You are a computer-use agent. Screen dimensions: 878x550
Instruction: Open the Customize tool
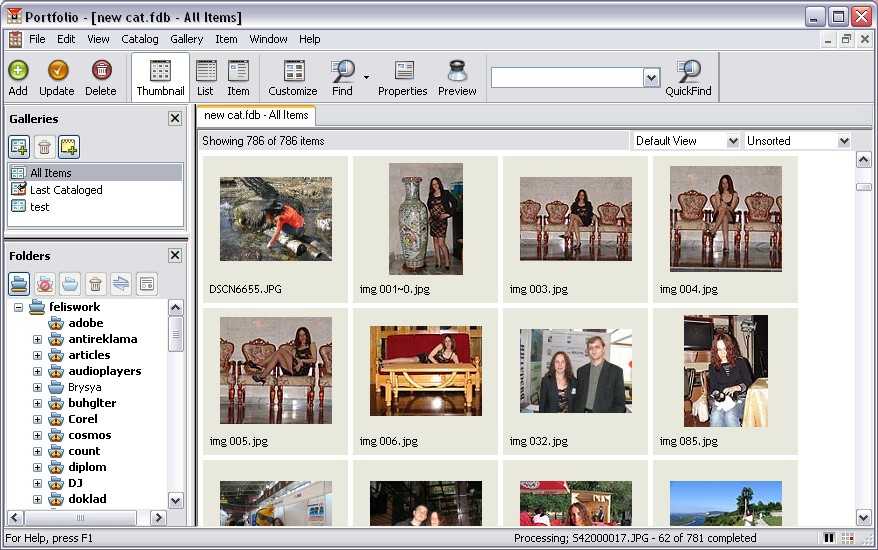[x=293, y=78]
